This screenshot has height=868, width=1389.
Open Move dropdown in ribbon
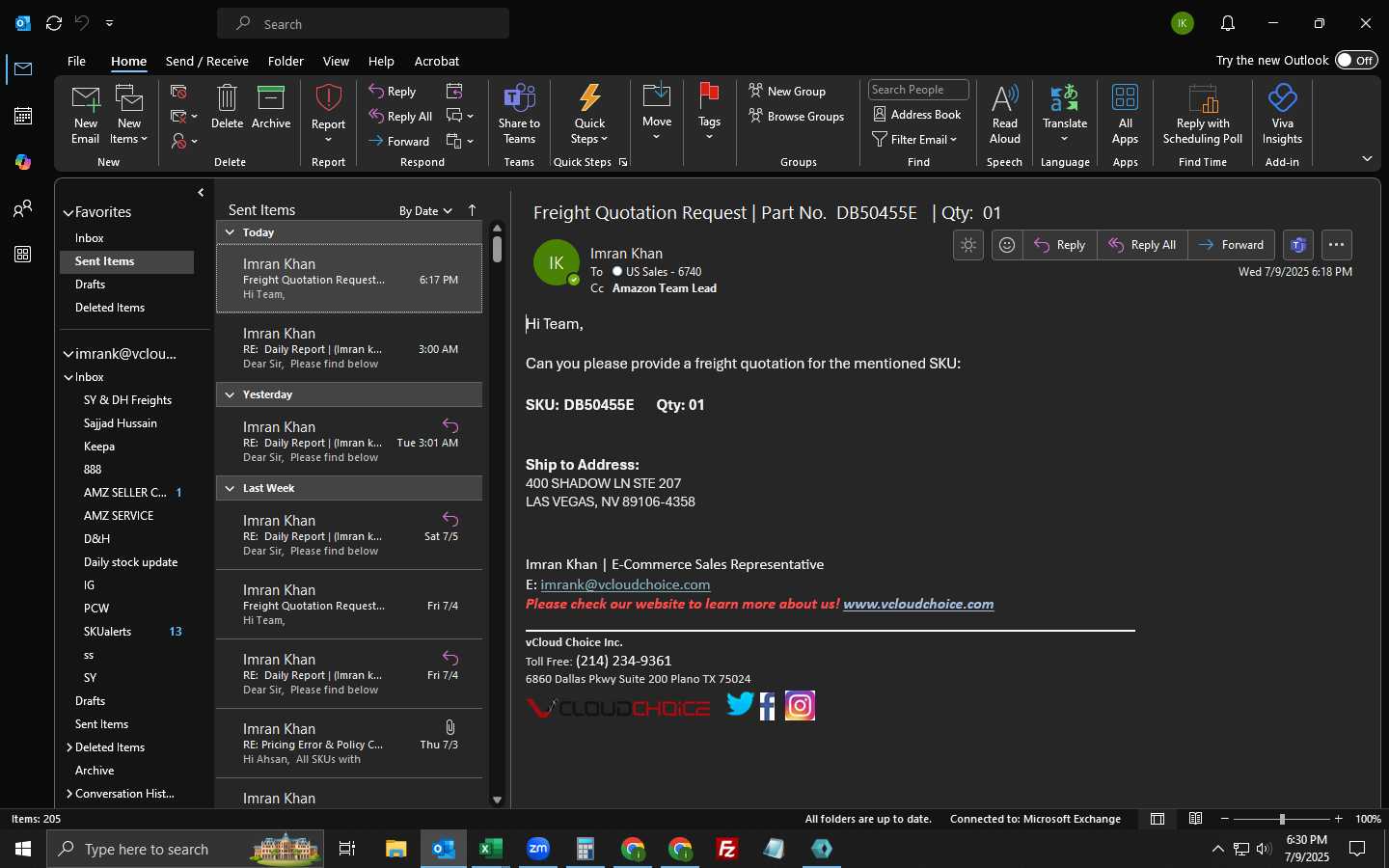pyautogui.click(x=657, y=112)
